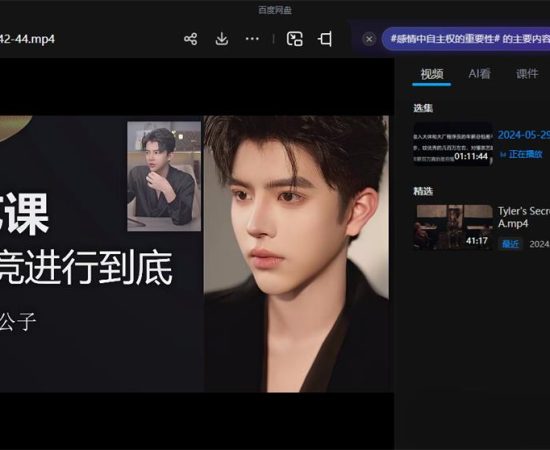Click the 最近 tag on featured video

click(510, 244)
